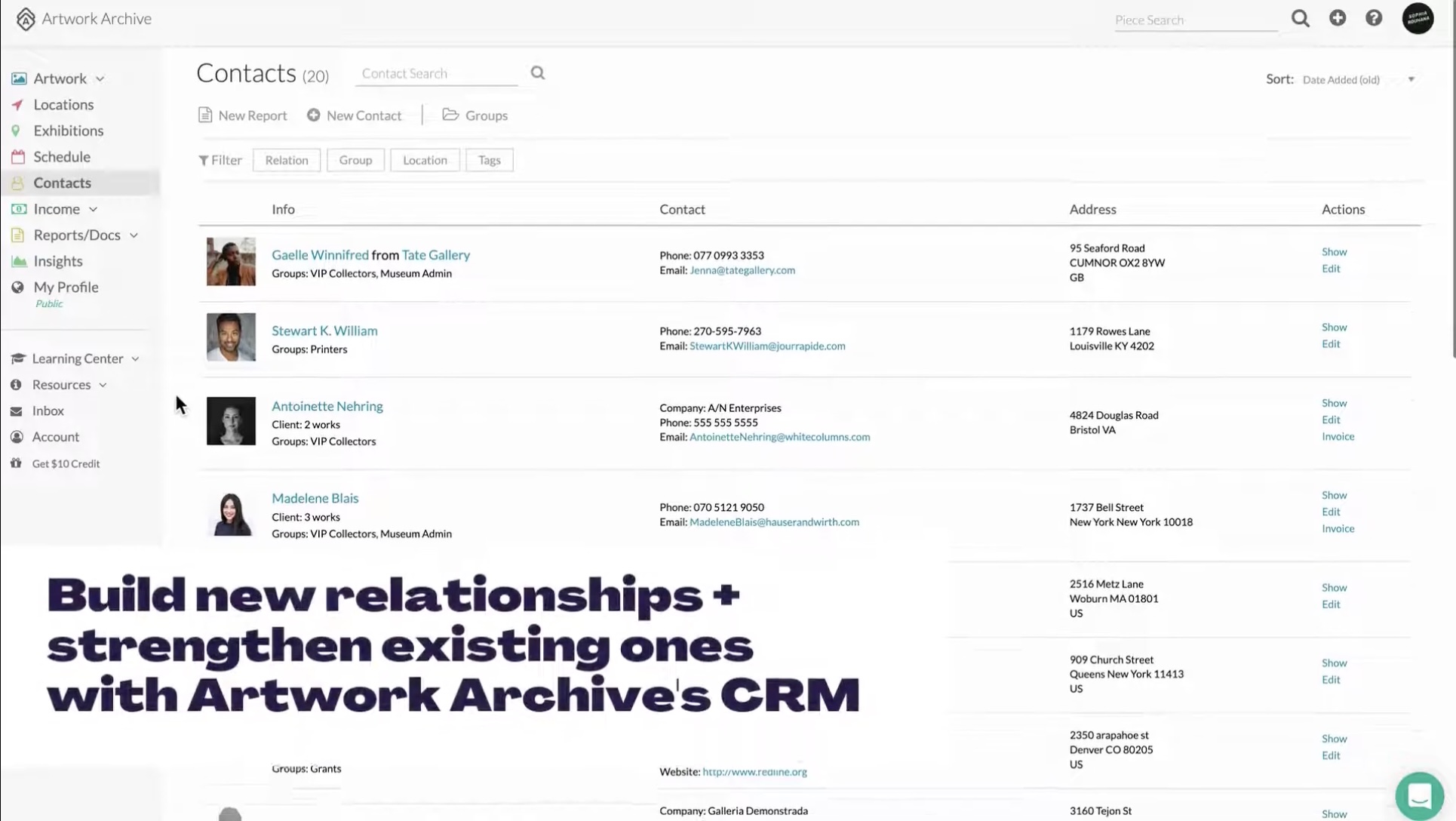The width and height of the screenshot is (1456, 821).
Task: Click the My Profile globe icon
Action: pyautogui.click(x=17, y=287)
